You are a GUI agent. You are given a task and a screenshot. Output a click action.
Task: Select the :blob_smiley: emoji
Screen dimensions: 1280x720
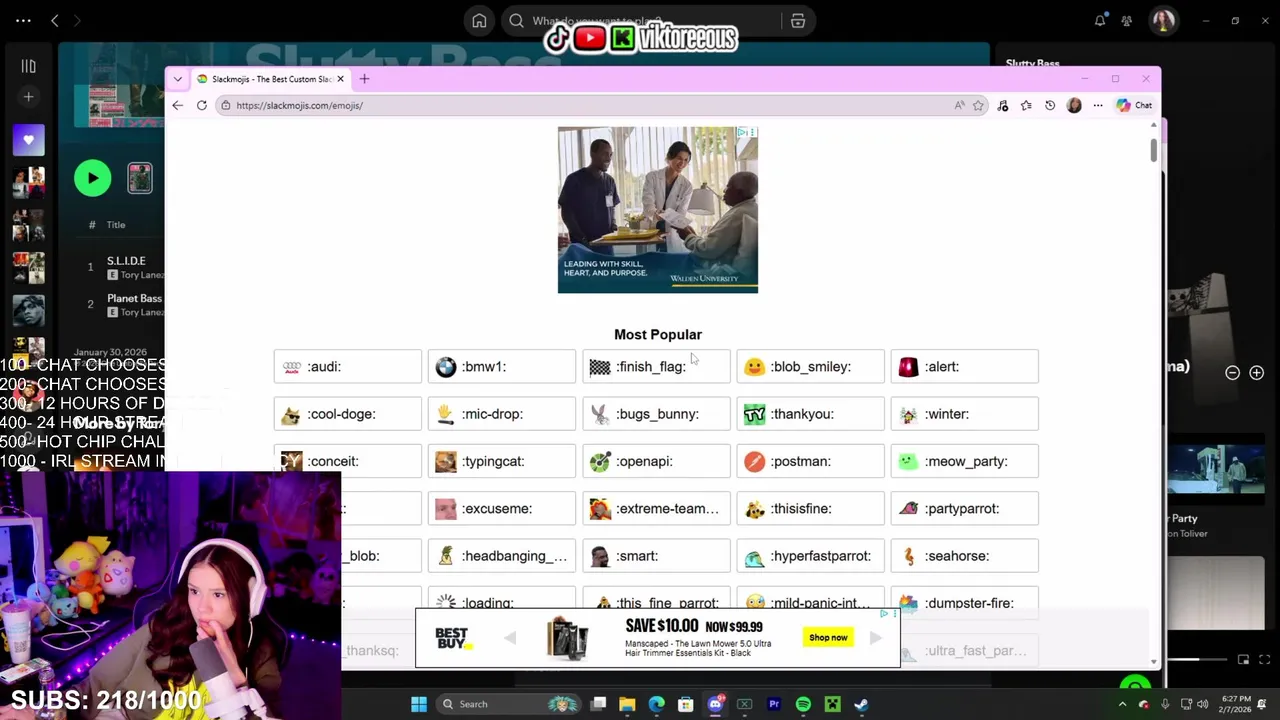tap(811, 367)
